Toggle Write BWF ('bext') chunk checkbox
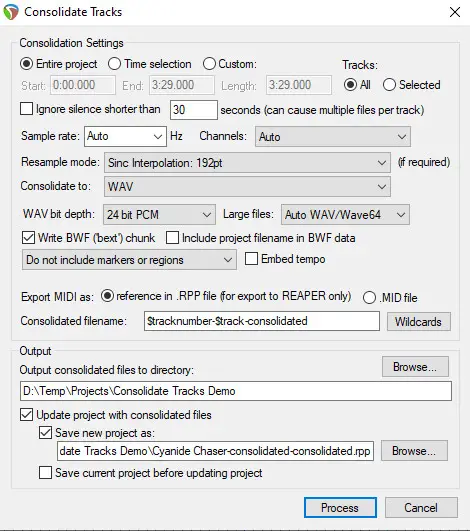This screenshot has width=470, height=531. (28, 238)
